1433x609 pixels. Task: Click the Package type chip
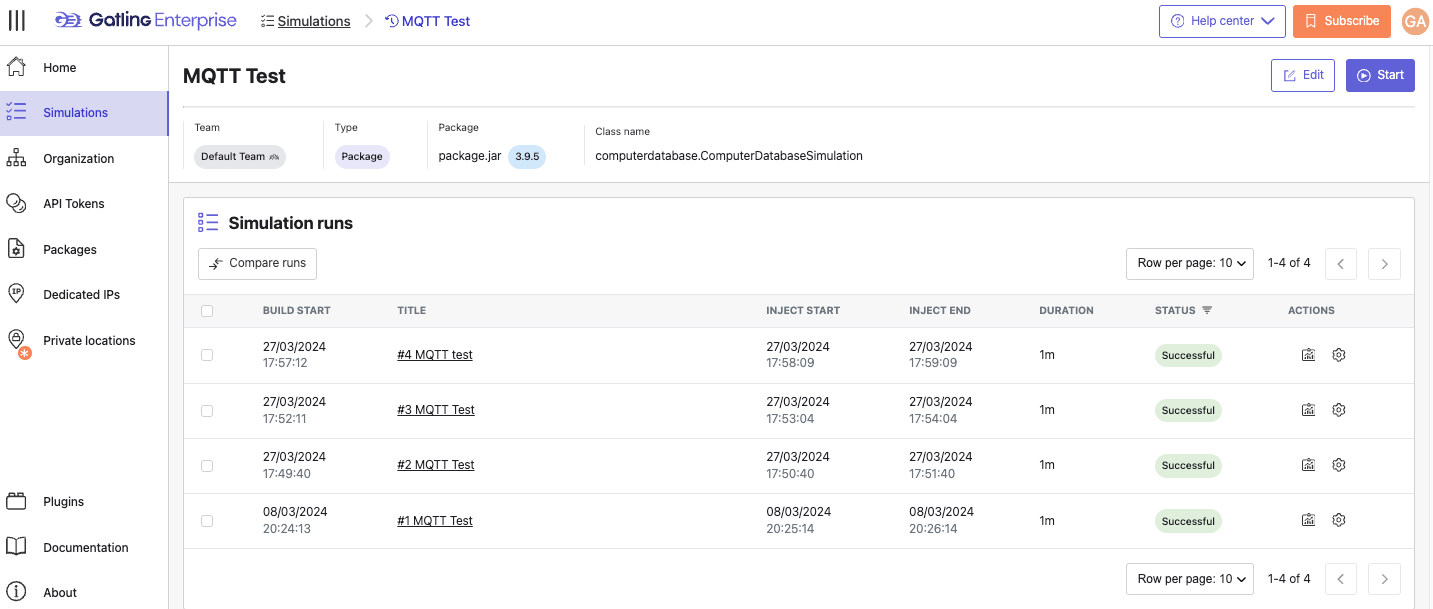(x=362, y=157)
